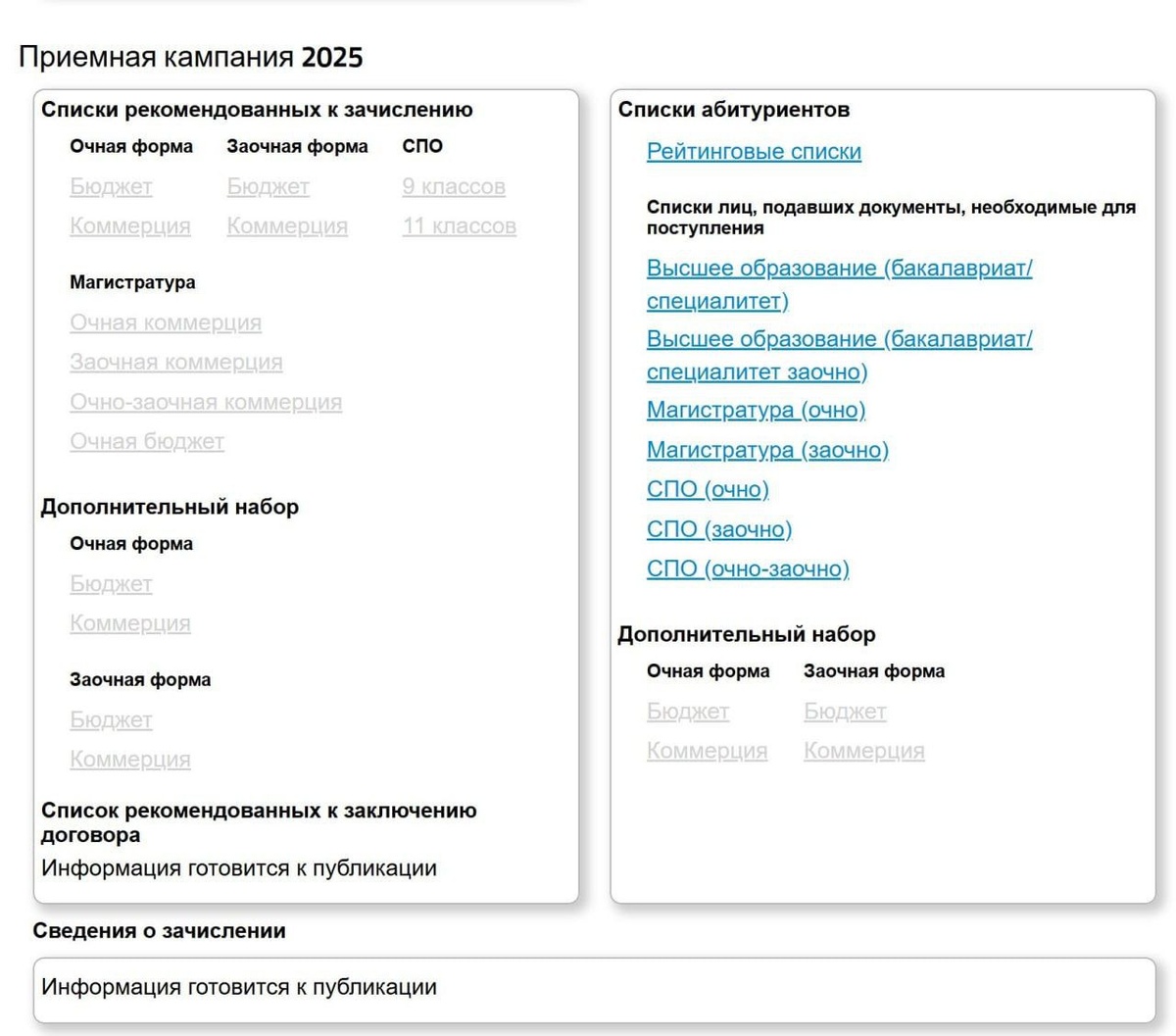Open Заочная коммерция under Магистратура

click(x=176, y=363)
